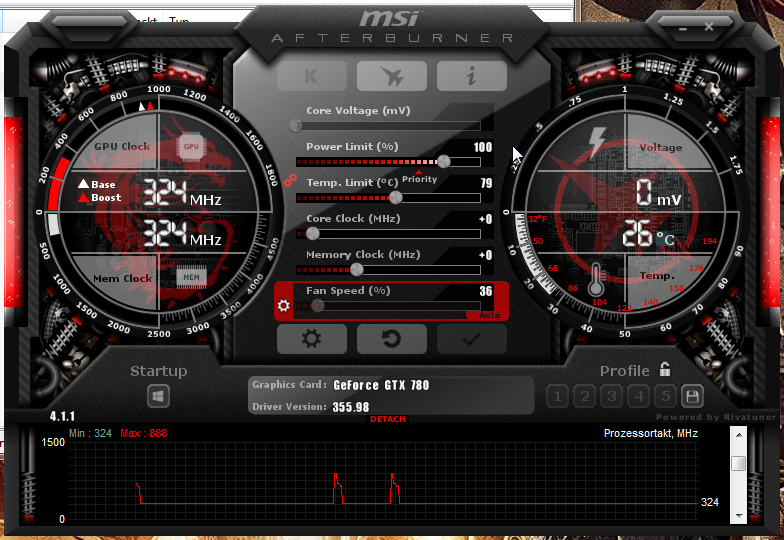This screenshot has height=540, width=784.
Task: Click the thermometer icon in gauge
Action: coord(596,279)
